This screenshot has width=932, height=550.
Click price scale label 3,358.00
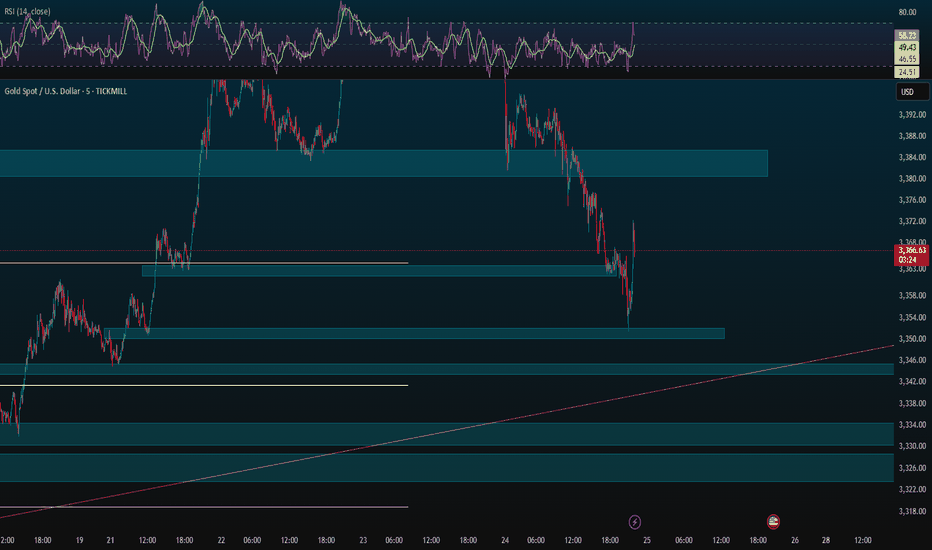coord(912,296)
